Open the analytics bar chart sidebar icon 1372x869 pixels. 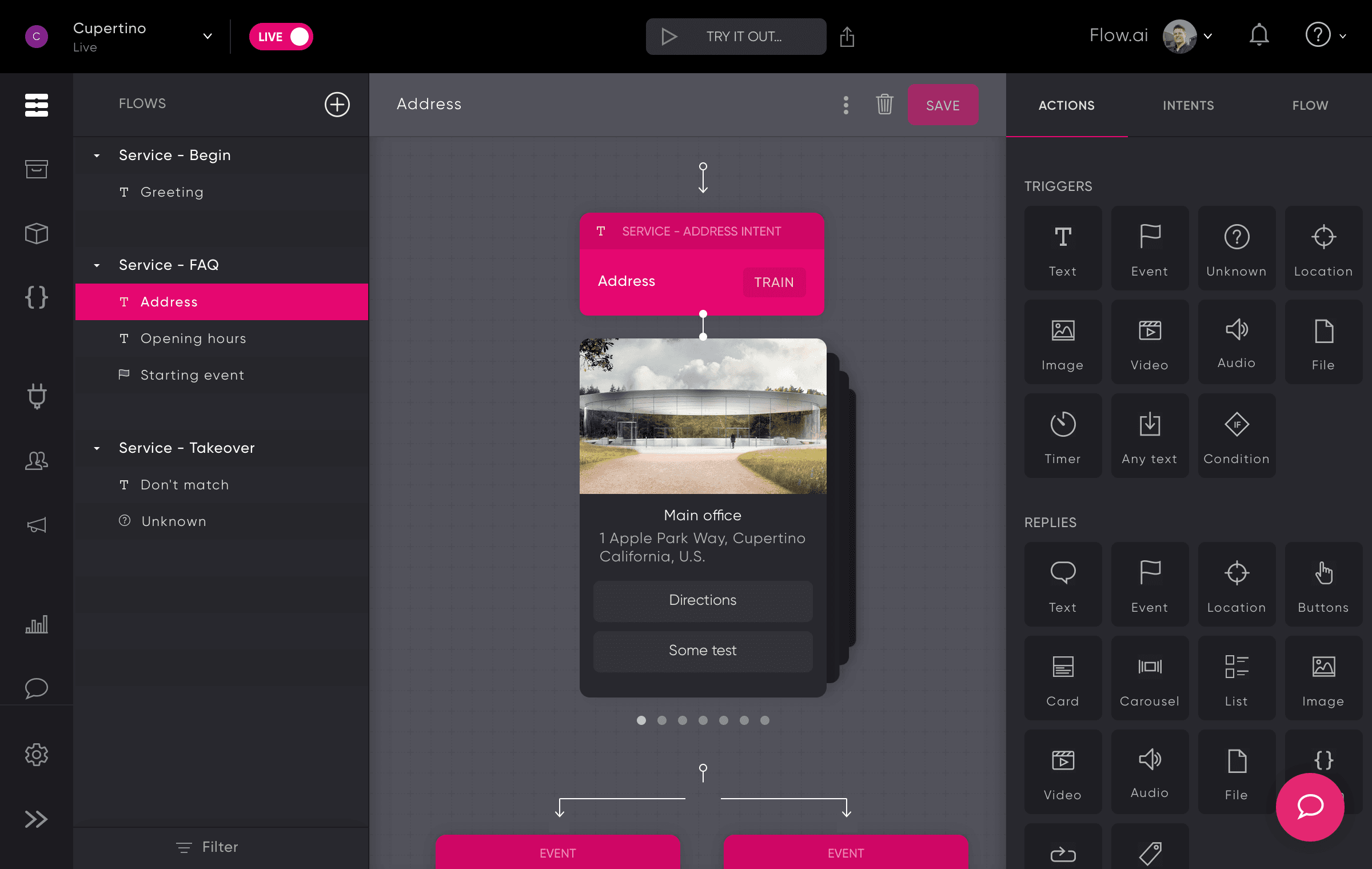click(x=37, y=624)
